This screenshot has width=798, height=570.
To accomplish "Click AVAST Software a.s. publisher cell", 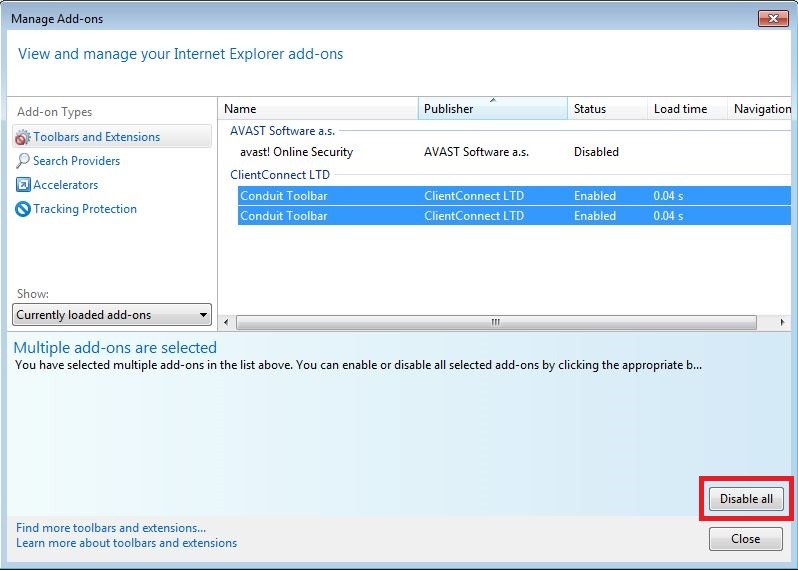I will 476,152.
